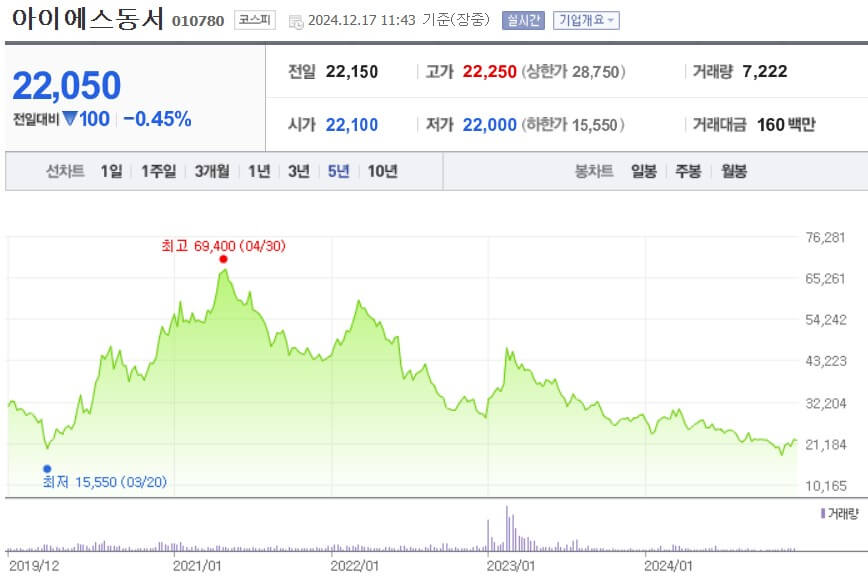This screenshot has height=584, width=868.
Task: Click the -0.45% change value
Action: pyautogui.click(x=157, y=119)
